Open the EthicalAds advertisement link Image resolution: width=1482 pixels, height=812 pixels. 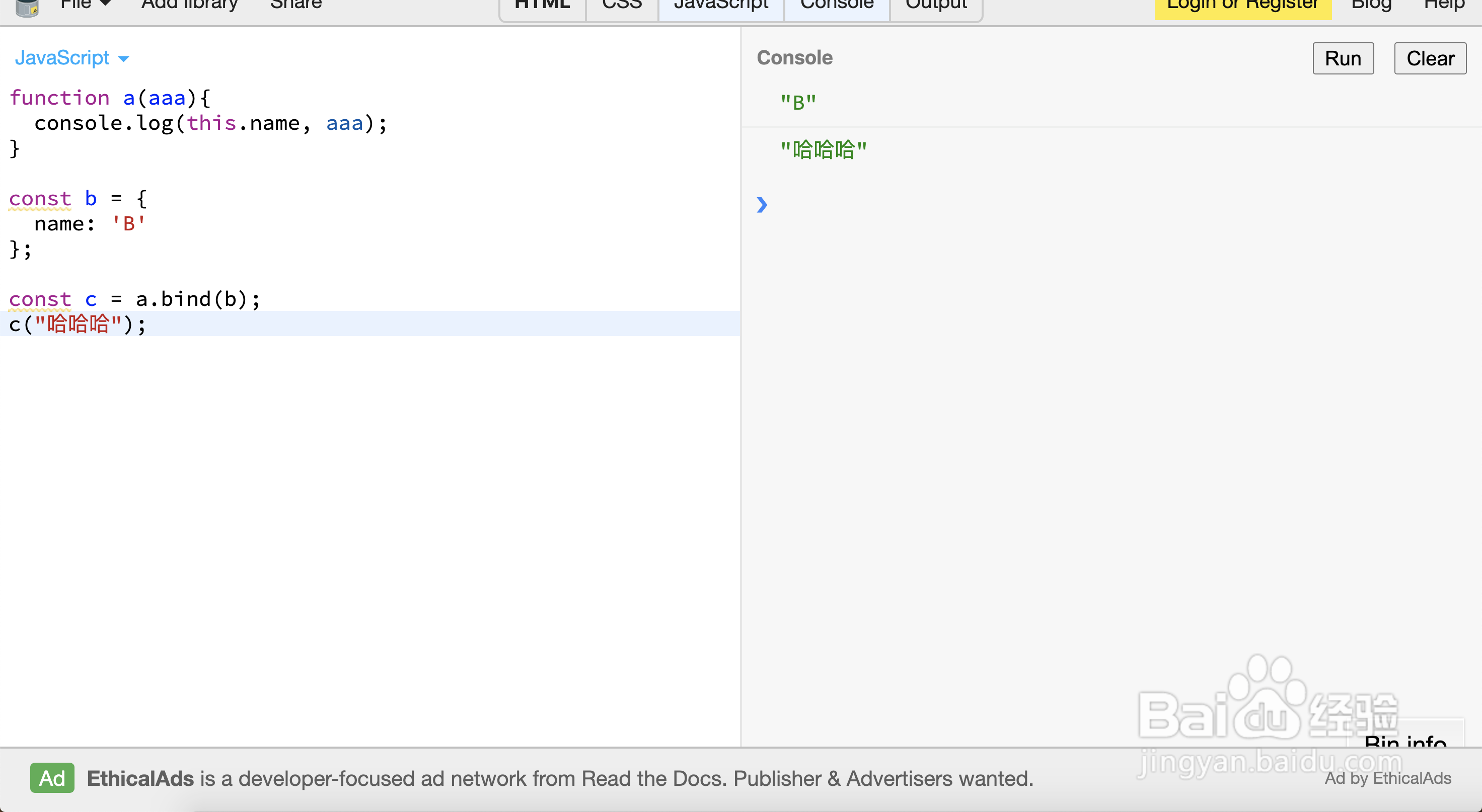[x=560, y=778]
